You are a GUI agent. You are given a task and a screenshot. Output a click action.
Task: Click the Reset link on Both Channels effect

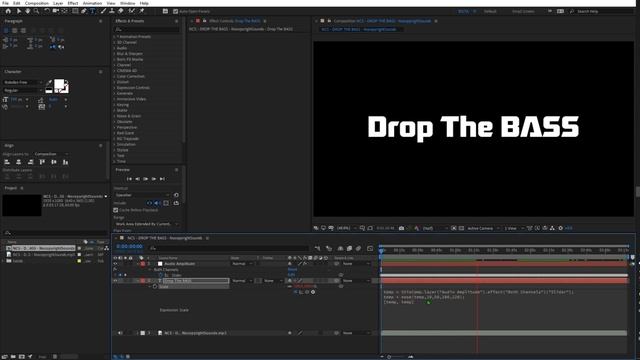tap(292, 270)
